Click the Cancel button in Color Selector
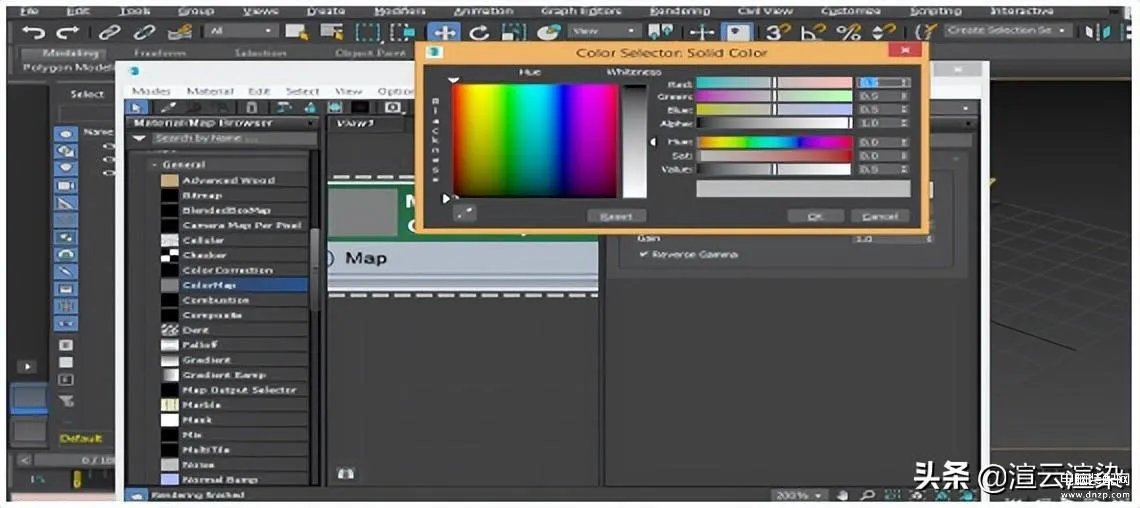 tap(879, 216)
